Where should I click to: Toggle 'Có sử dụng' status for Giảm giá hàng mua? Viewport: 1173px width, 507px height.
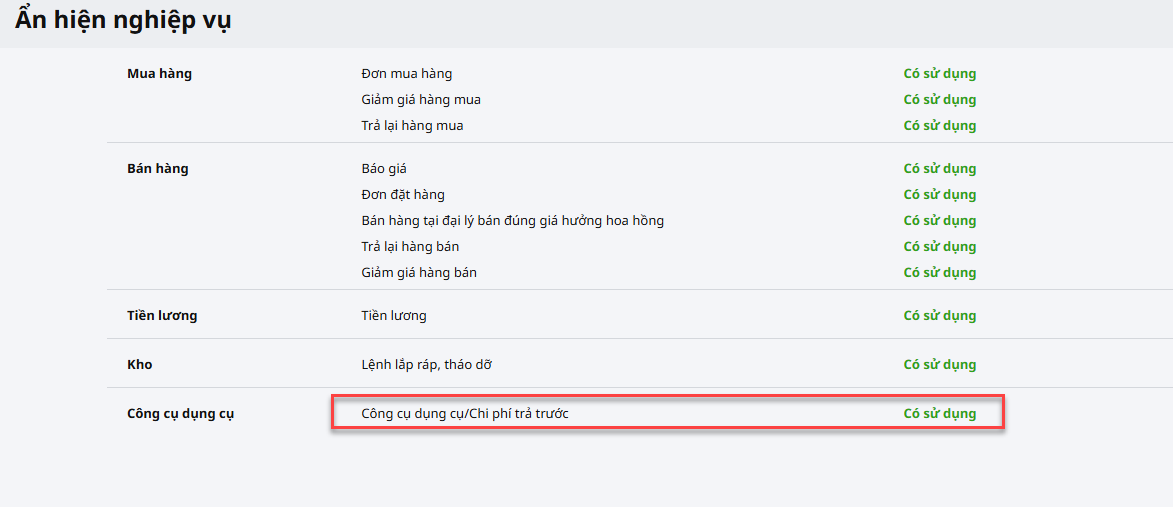[939, 100]
